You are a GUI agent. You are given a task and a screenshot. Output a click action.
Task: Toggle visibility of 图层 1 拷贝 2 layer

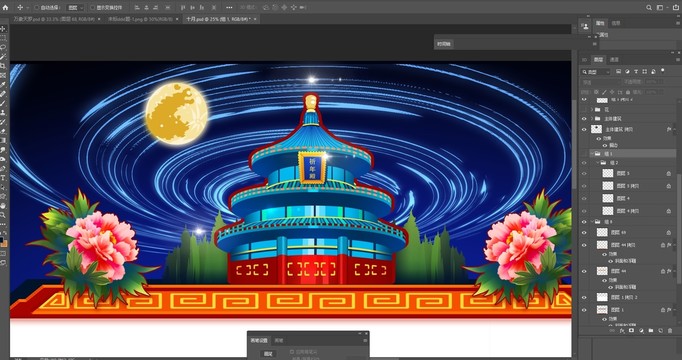click(x=584, y=297)
